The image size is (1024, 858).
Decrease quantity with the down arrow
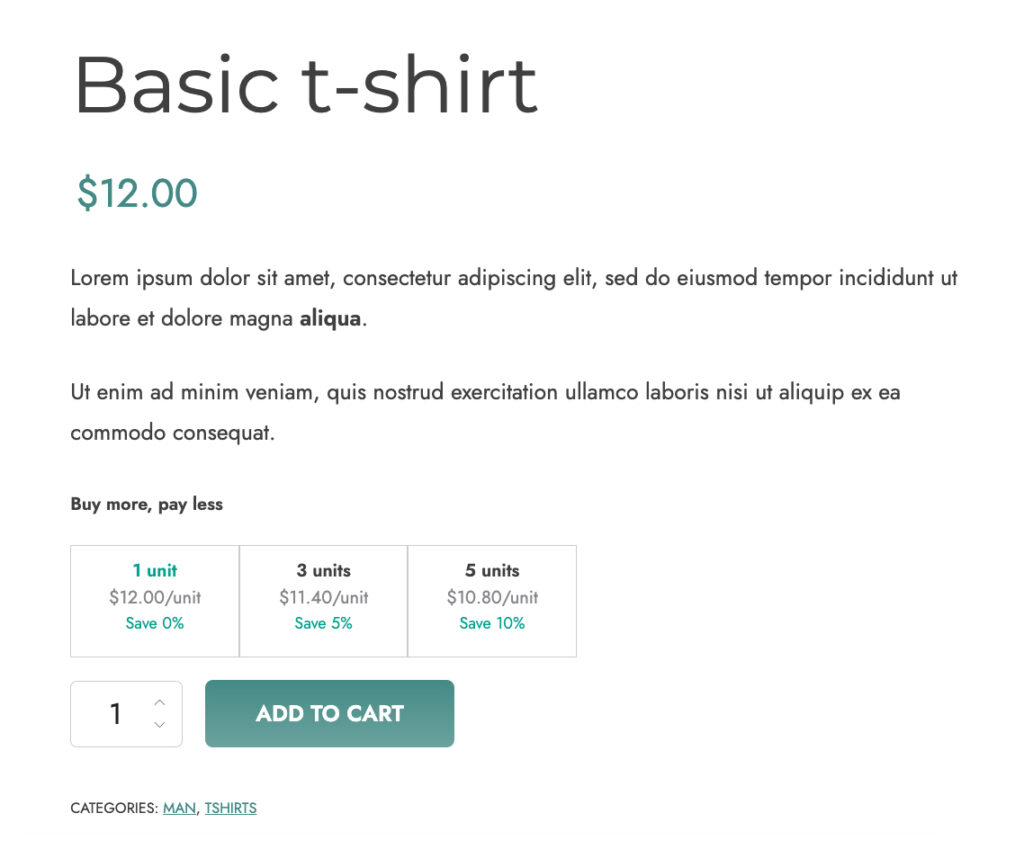coord(159,725)
